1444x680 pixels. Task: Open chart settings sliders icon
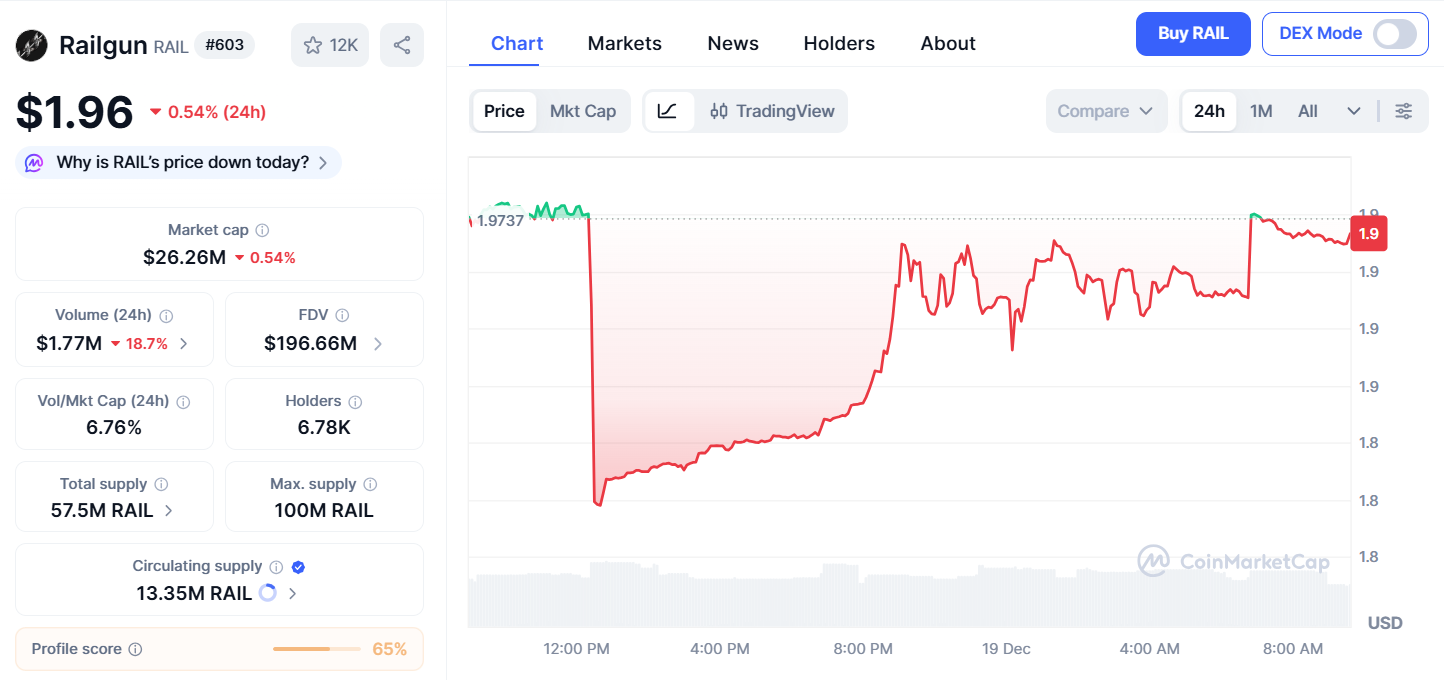(x=1404, y=111)
